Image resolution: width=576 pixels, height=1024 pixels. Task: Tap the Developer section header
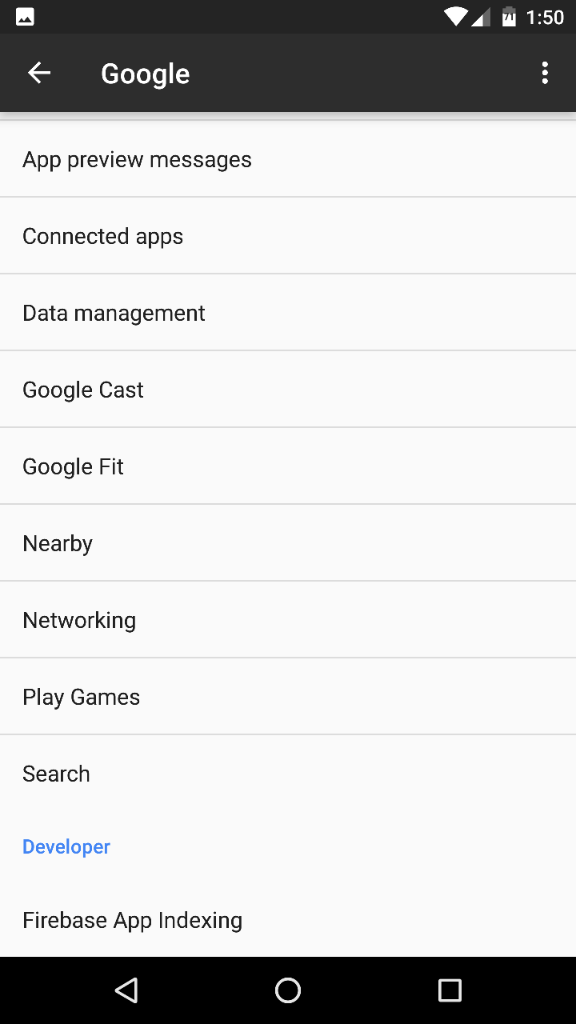click(66, 846)
